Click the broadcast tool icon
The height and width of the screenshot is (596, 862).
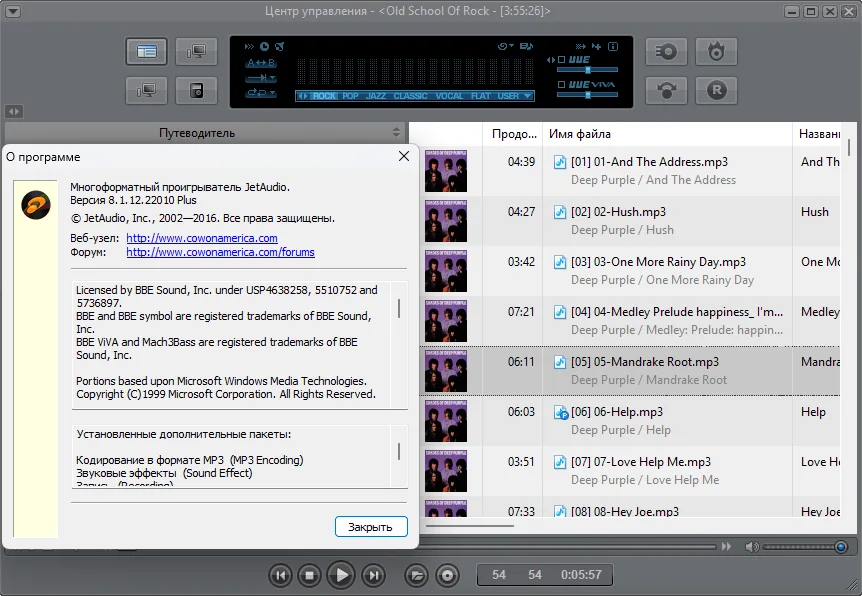[666, 90]
